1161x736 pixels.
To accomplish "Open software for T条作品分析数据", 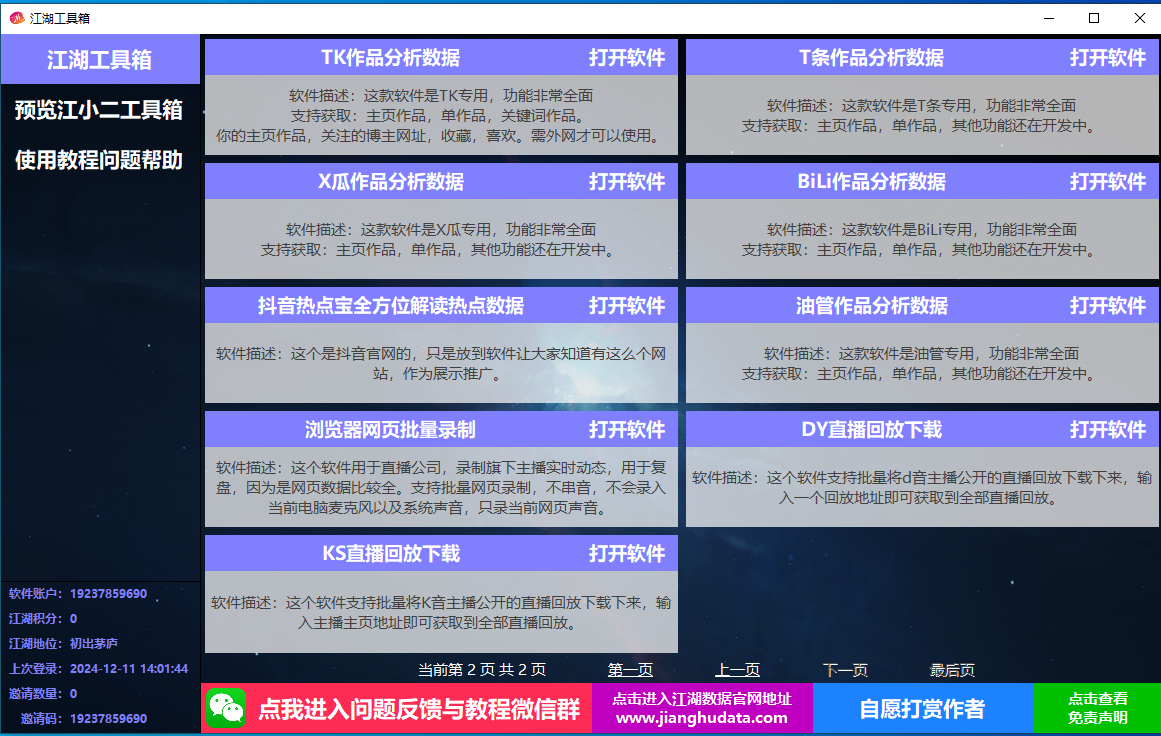I will pos(1107,58).
